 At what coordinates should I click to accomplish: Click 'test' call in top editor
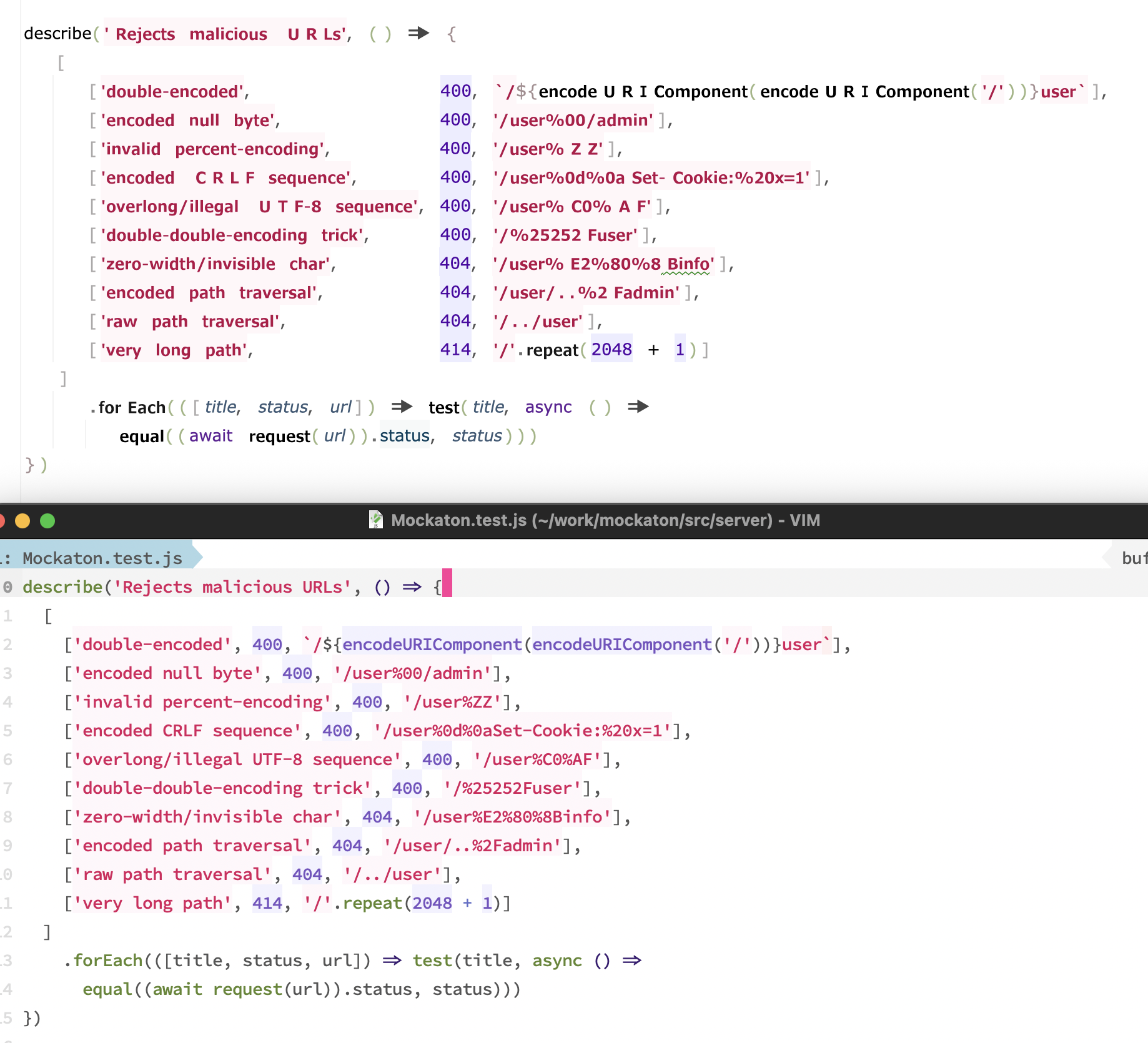point(443,407)
